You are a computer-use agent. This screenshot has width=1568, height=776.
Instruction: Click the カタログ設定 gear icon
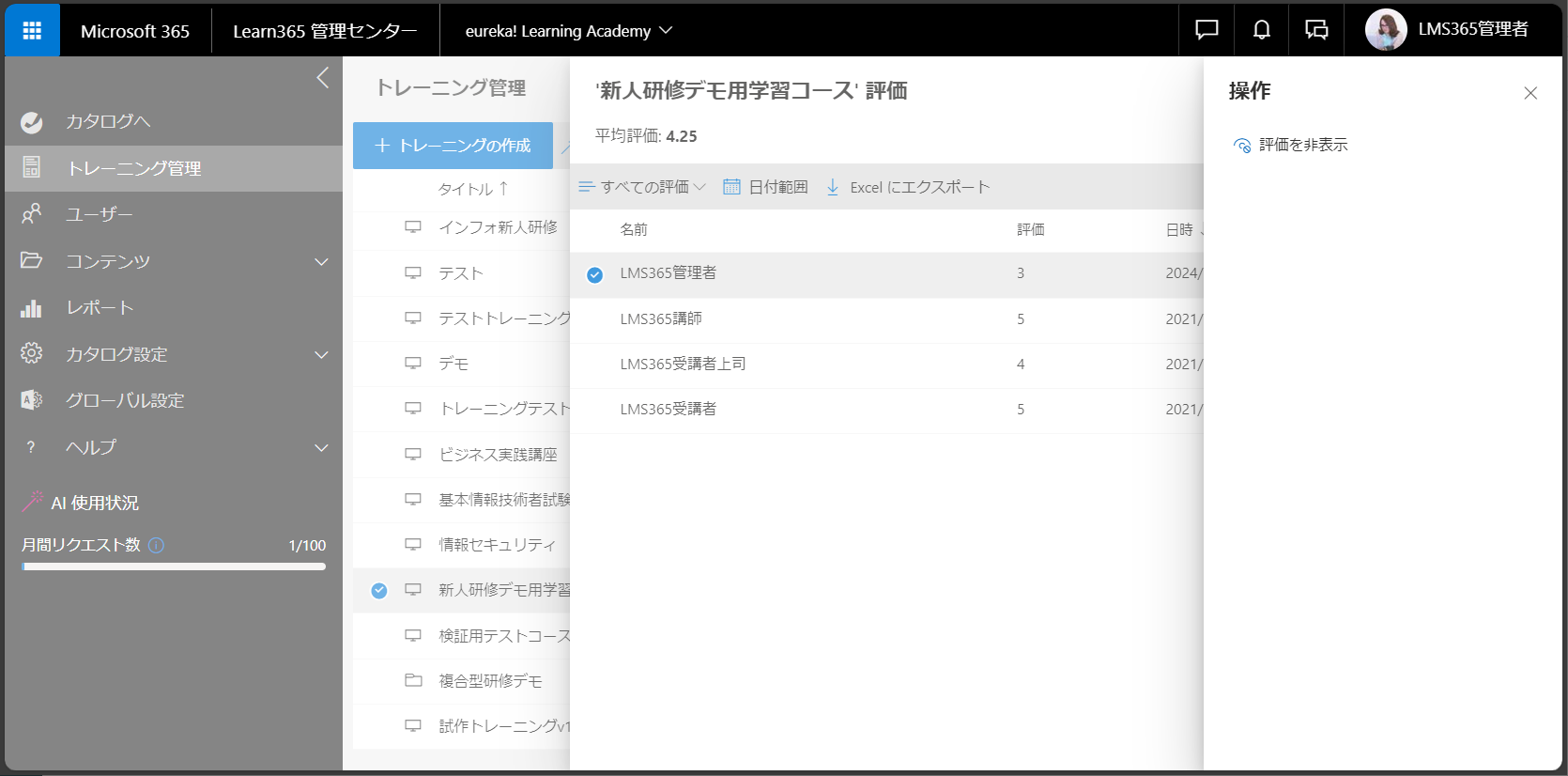tap(31, 353)
